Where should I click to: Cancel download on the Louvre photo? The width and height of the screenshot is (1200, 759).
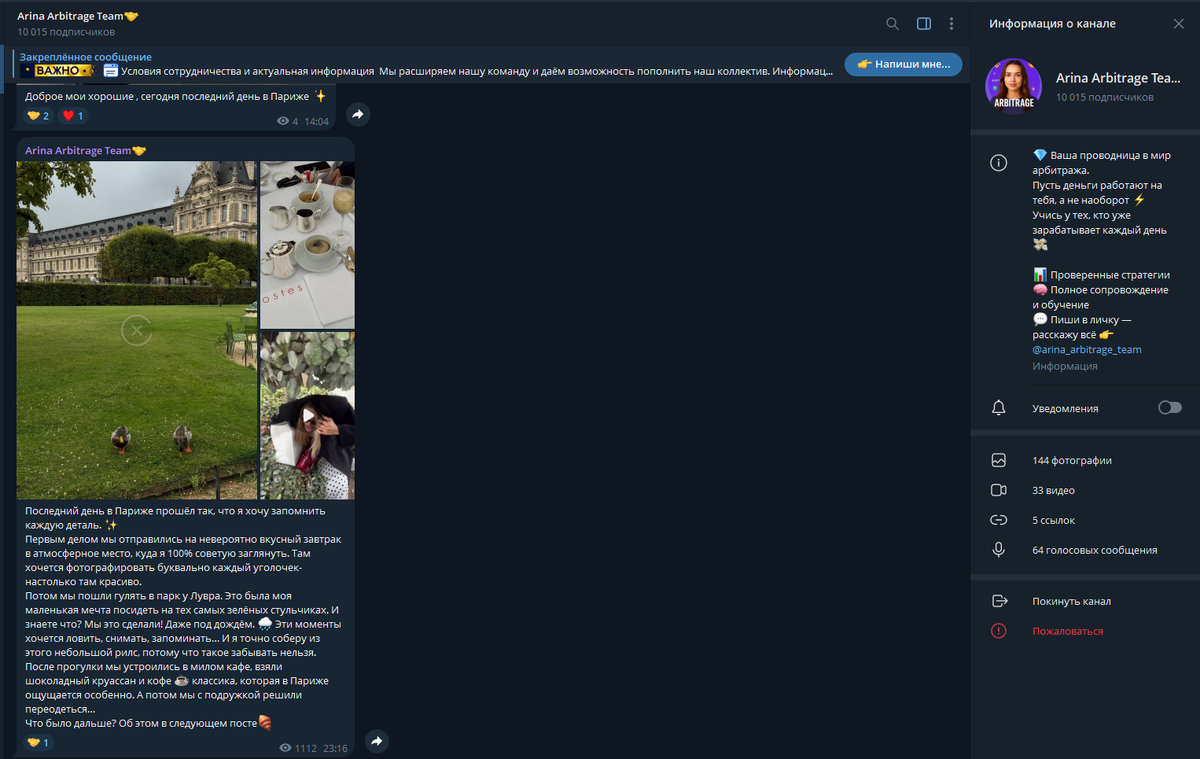[x=137, y=330]
